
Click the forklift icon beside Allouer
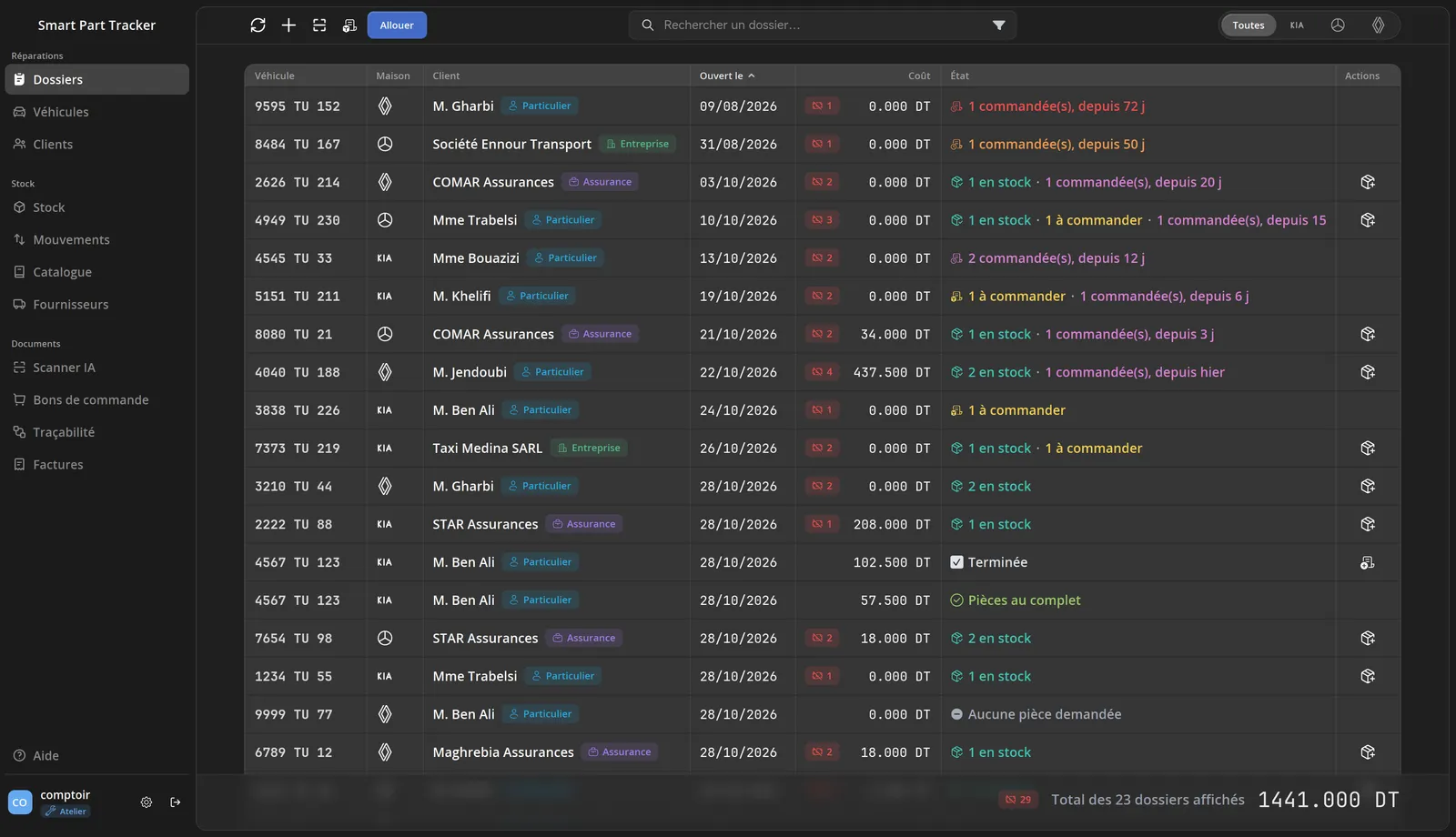click(349, 25)
